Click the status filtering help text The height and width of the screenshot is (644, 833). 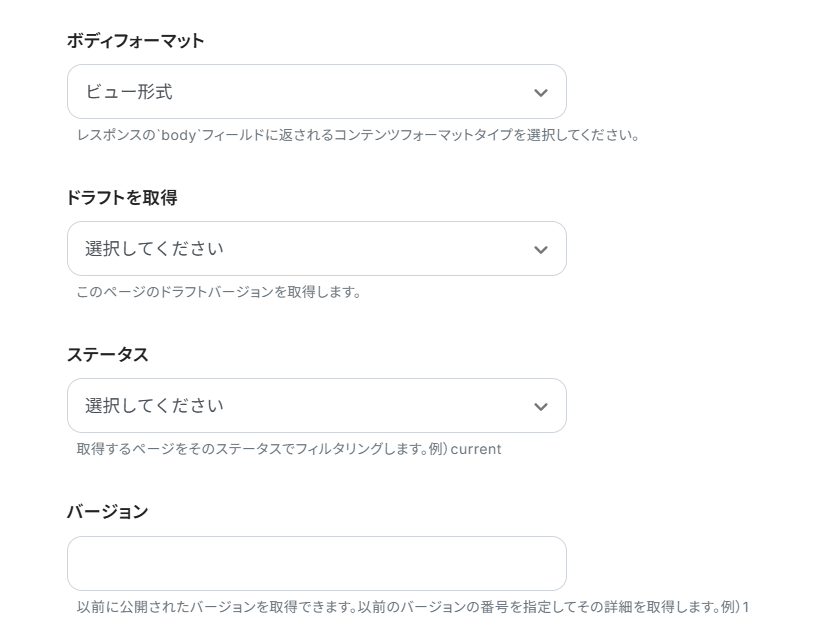(288, 449)
